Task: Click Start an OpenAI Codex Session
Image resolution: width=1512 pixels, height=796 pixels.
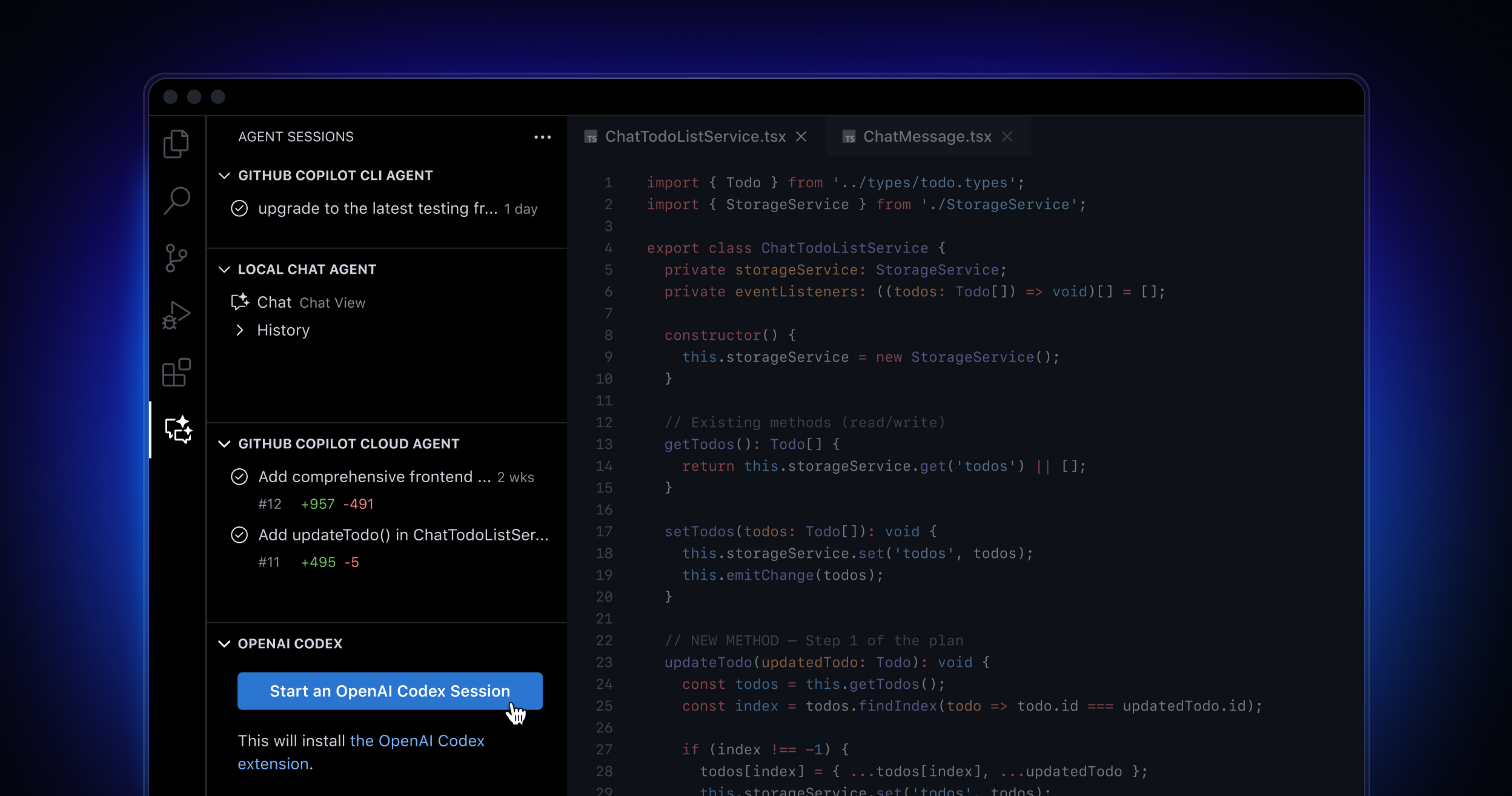Action: click(390, 691)
